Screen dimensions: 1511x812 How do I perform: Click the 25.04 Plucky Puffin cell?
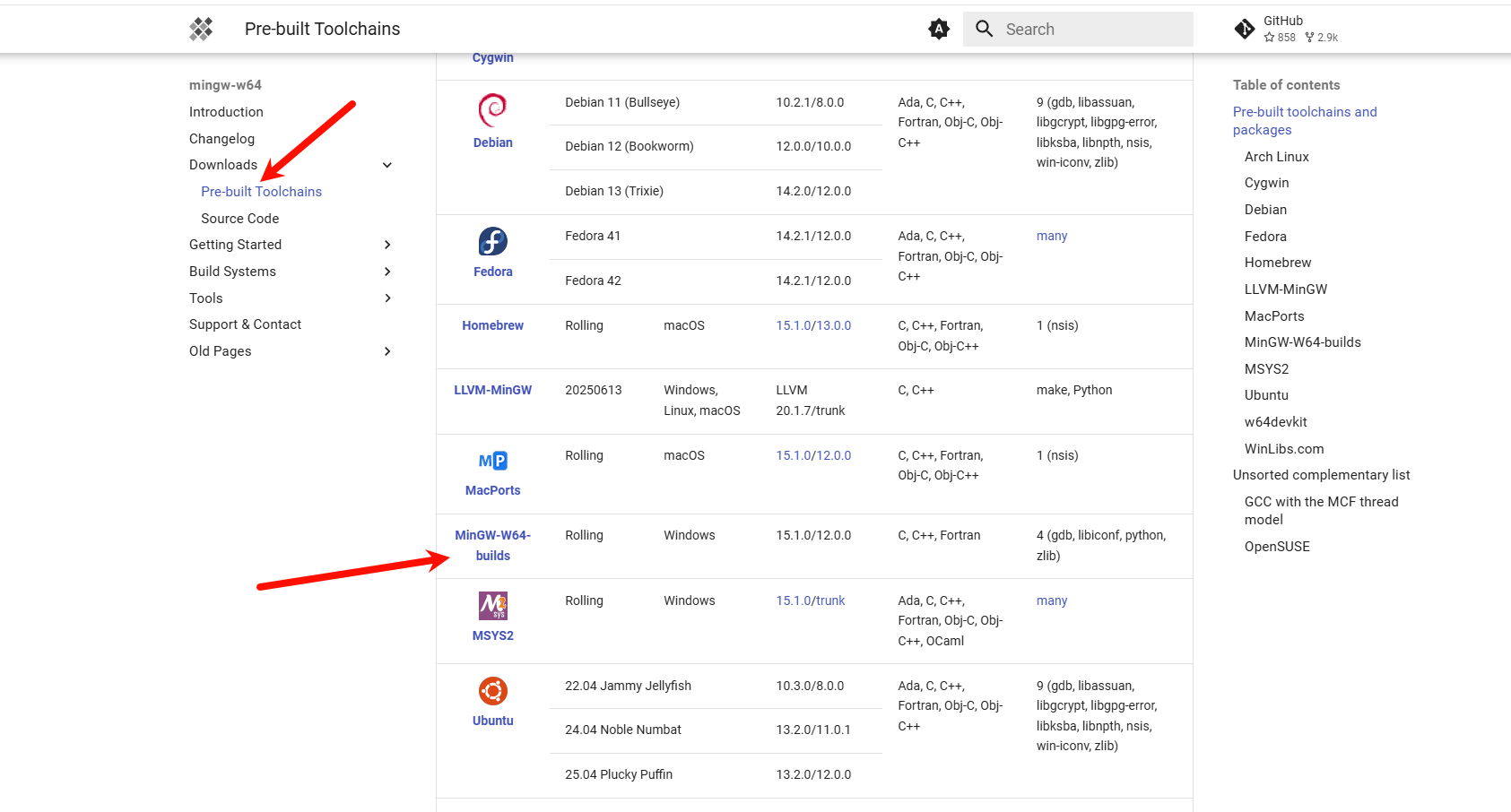pyautogui.click(x=619, y=774)
